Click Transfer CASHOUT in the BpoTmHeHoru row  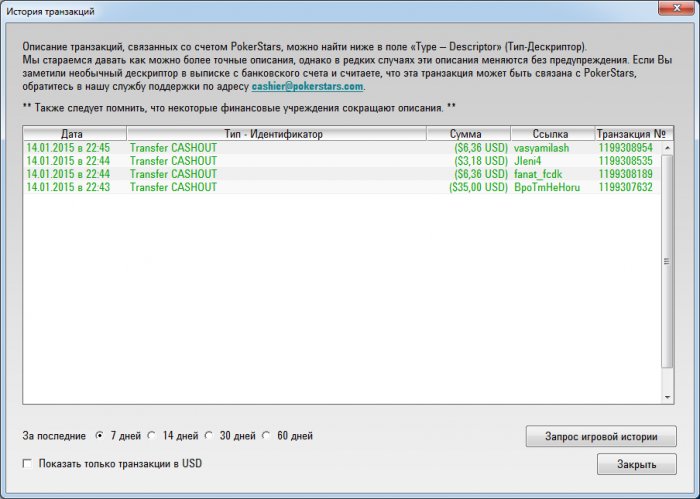(x=173, y=187)
